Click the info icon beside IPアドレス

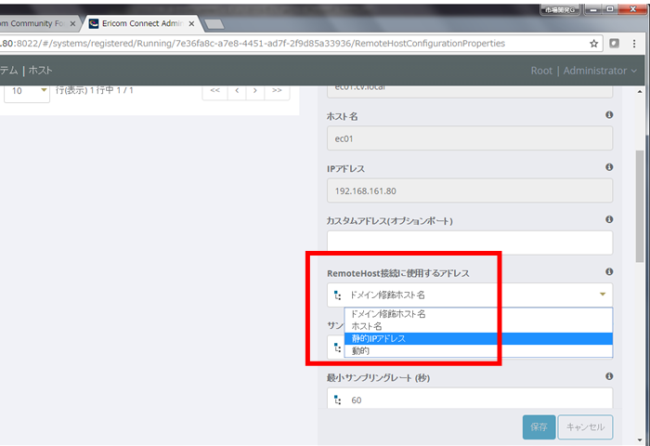(609, 167)
